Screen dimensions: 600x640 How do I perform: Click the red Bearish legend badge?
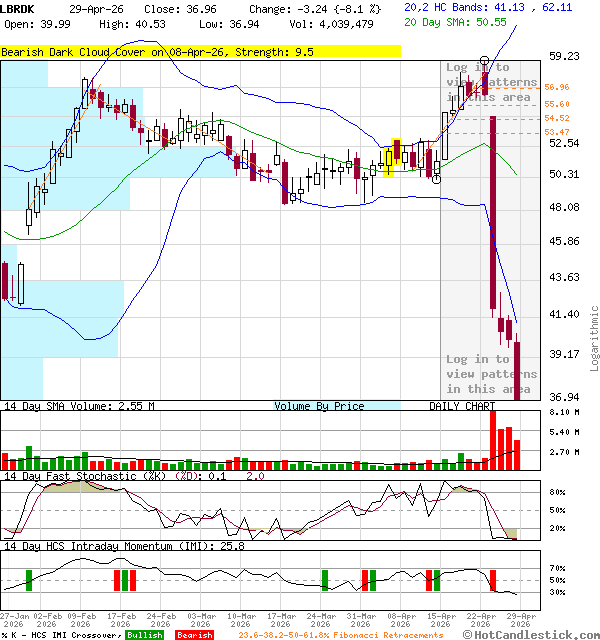(x=194, y=635)
